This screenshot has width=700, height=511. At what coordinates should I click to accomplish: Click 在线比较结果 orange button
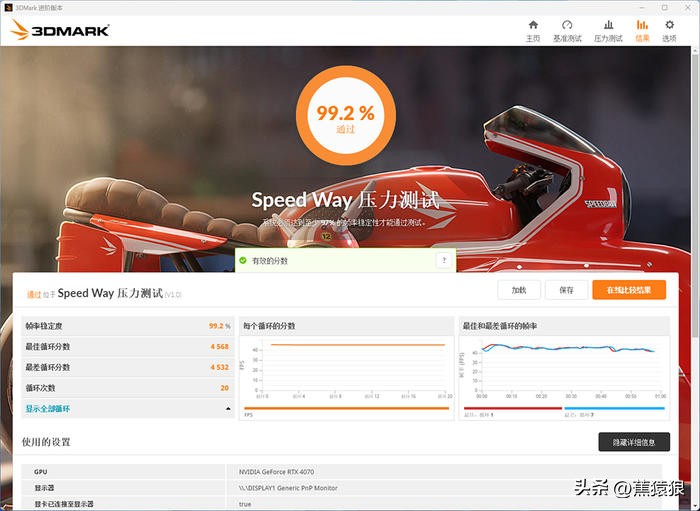[x=629, y=290]
